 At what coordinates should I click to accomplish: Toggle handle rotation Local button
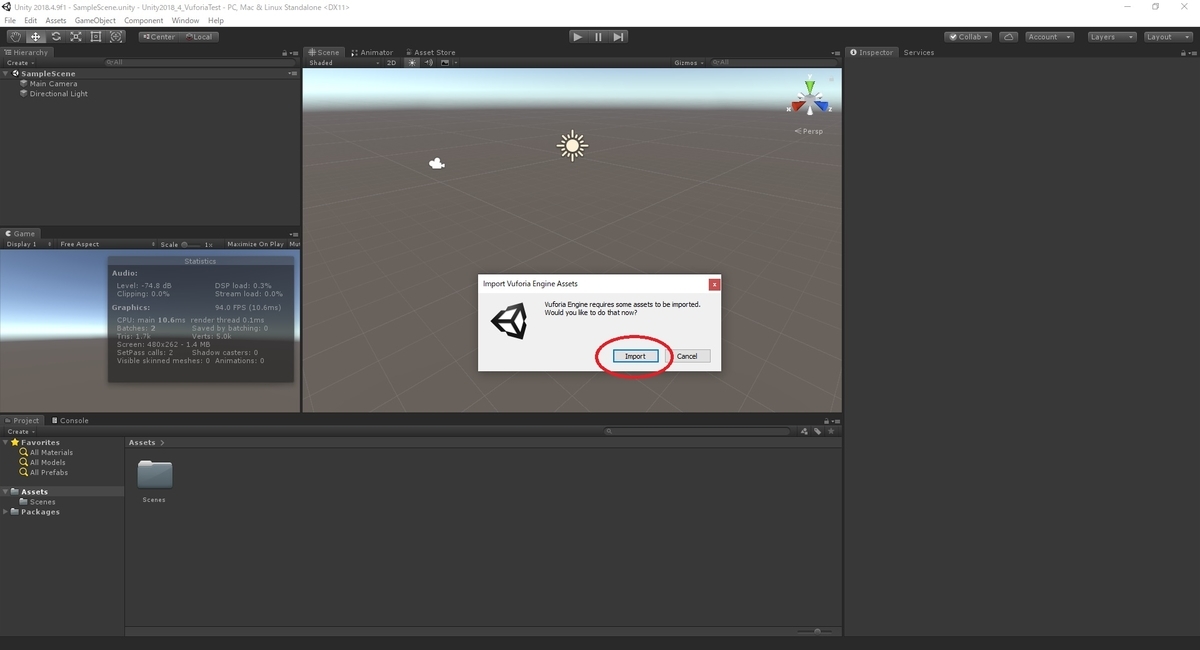(199, 37)
